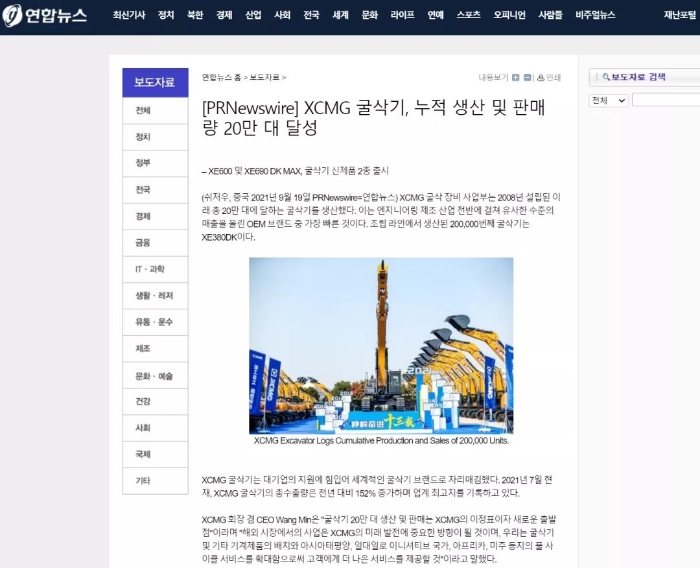Select 전국 in the sidebar list
700x568 pixels.
(155, 190)
